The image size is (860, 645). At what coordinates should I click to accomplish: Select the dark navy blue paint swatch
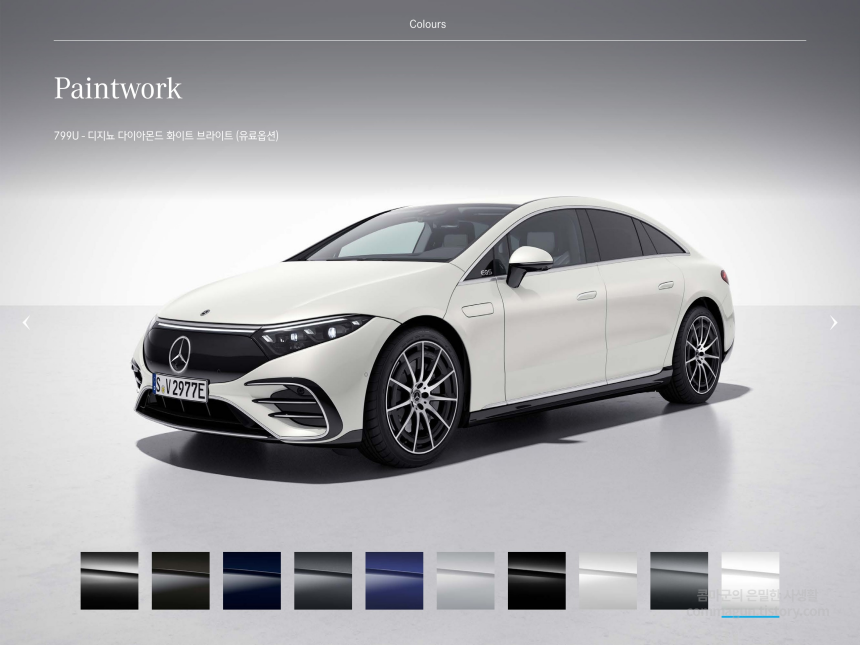[x=252, y=581]
